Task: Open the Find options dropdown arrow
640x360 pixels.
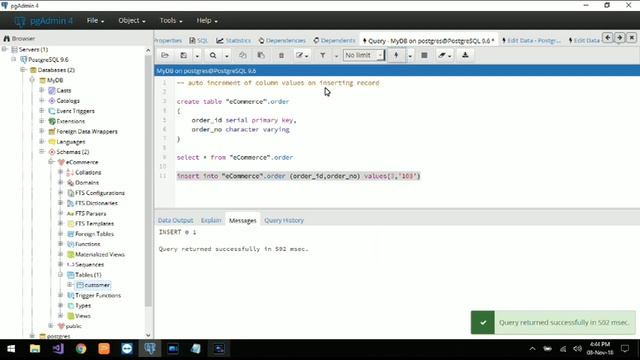Action: pos(227,56)
